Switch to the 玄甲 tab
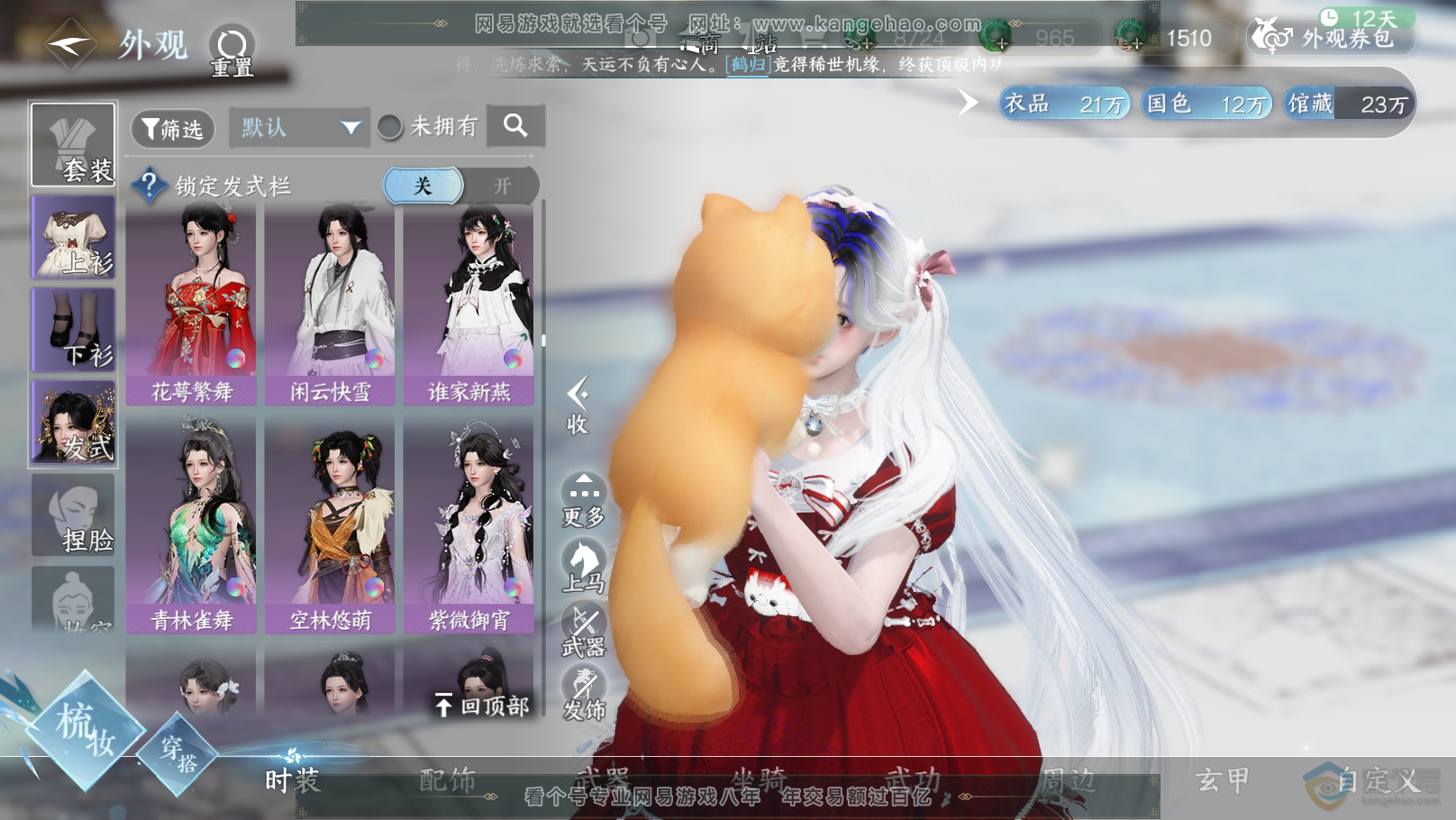 1223,779
